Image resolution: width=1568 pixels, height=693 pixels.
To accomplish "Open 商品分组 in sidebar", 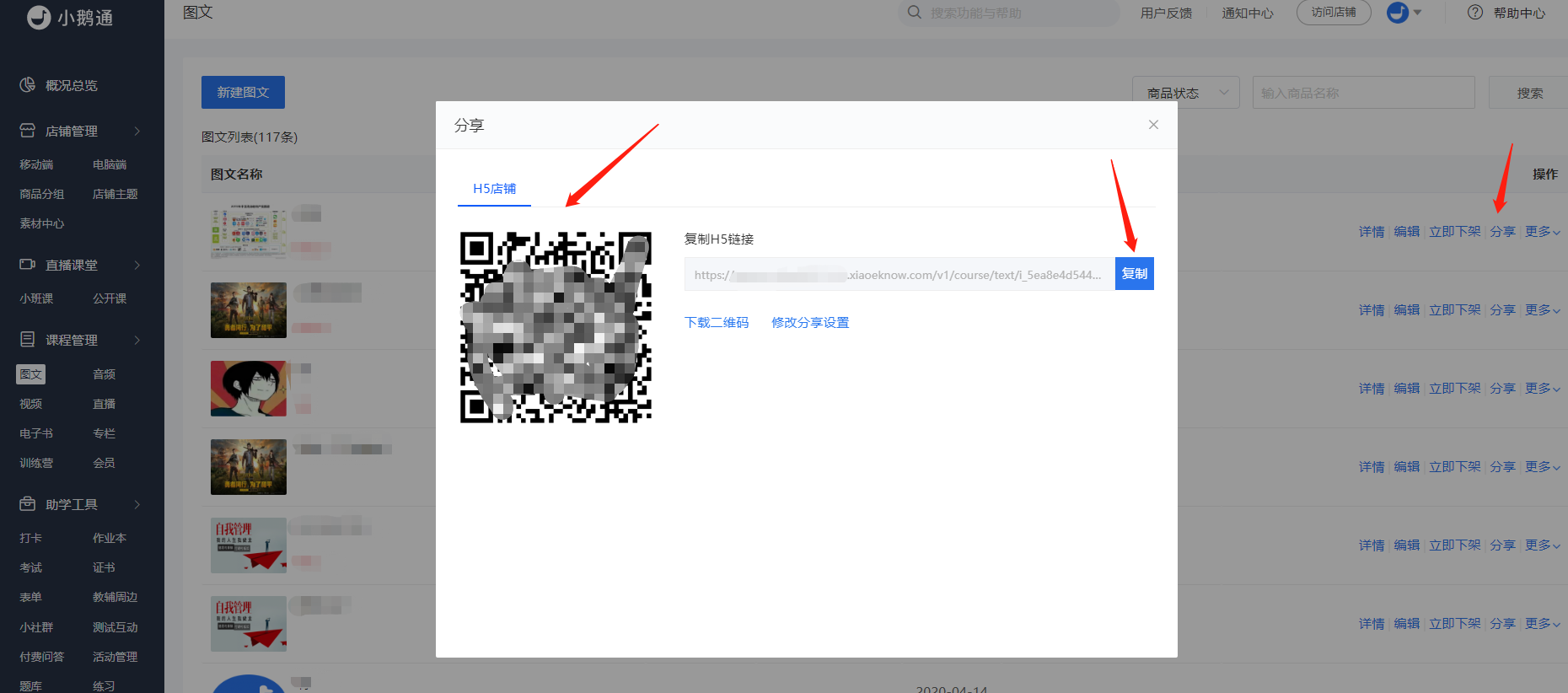I will tap(42, 194).
